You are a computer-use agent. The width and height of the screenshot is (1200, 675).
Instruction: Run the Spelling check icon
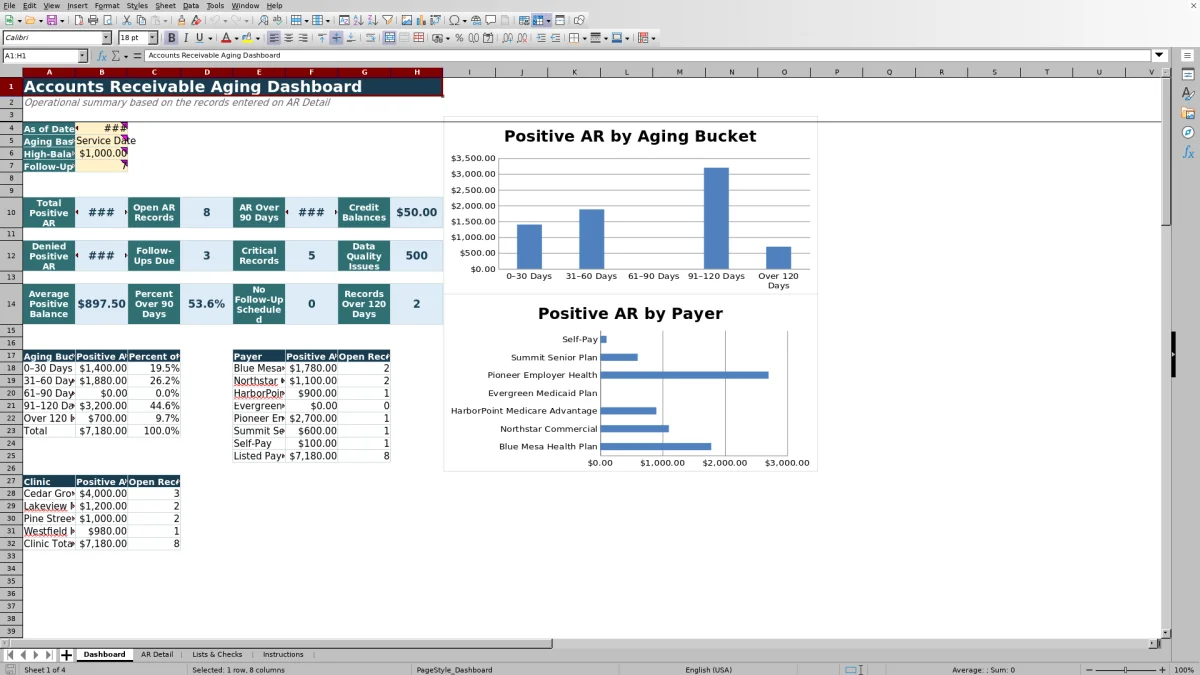tap(277, 20)
